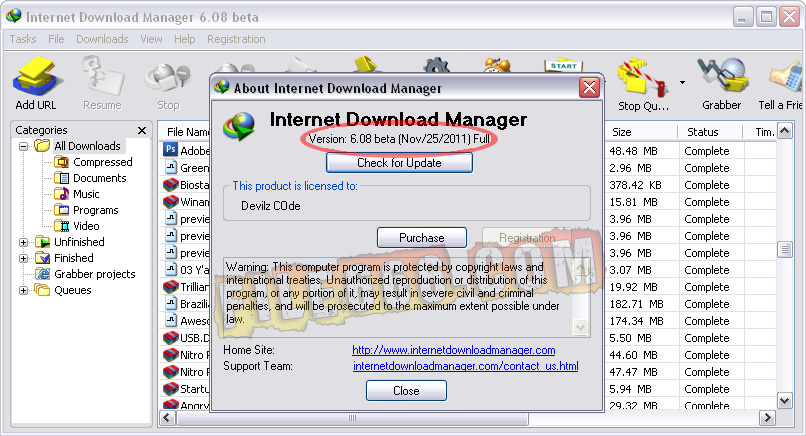
Task: Click the Add URL toolbar icon
Action: (36, 77)
